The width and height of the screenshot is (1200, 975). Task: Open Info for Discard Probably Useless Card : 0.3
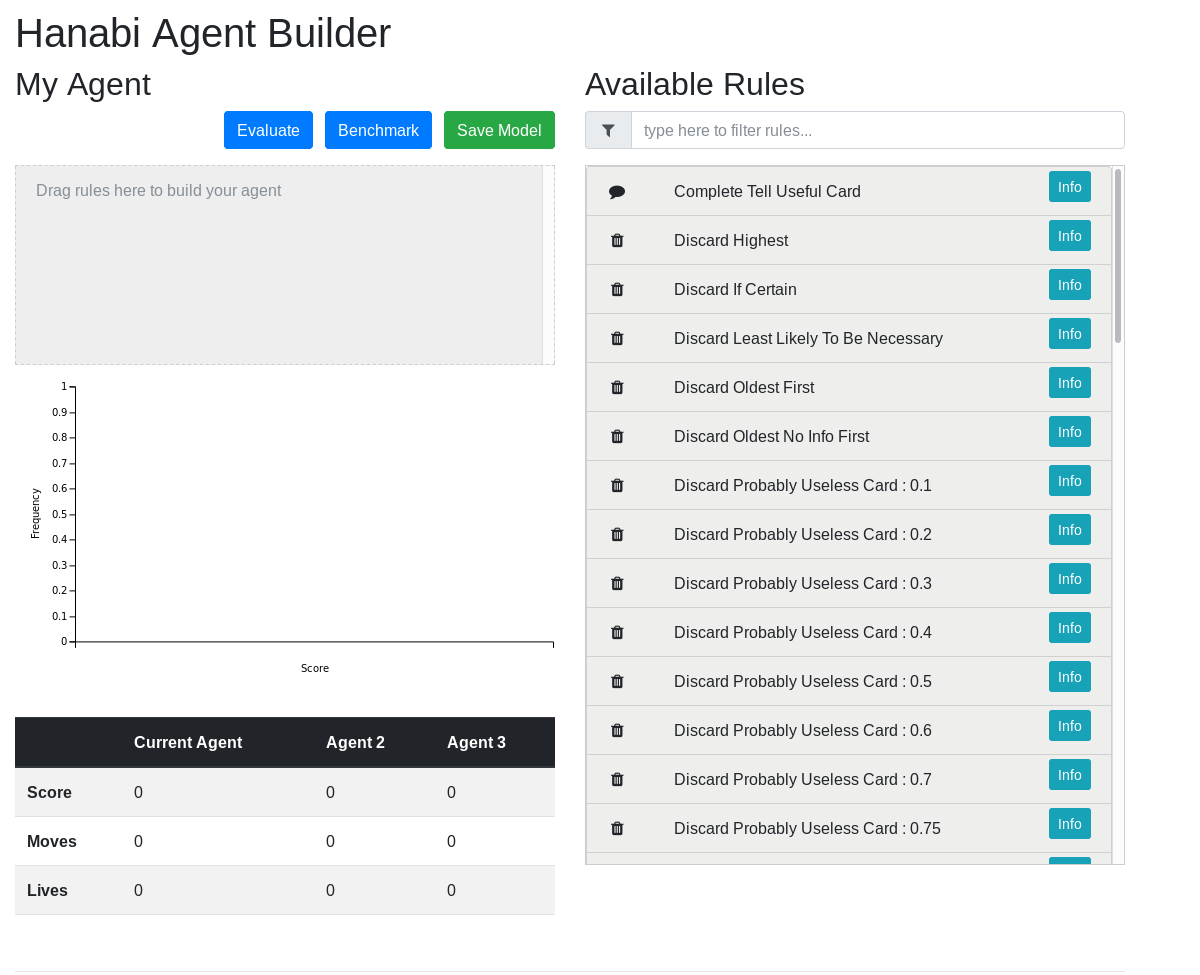1070,578
